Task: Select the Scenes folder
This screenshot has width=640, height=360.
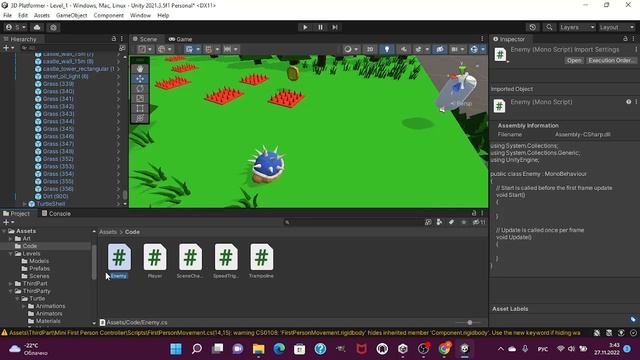Action: point(39,276)
